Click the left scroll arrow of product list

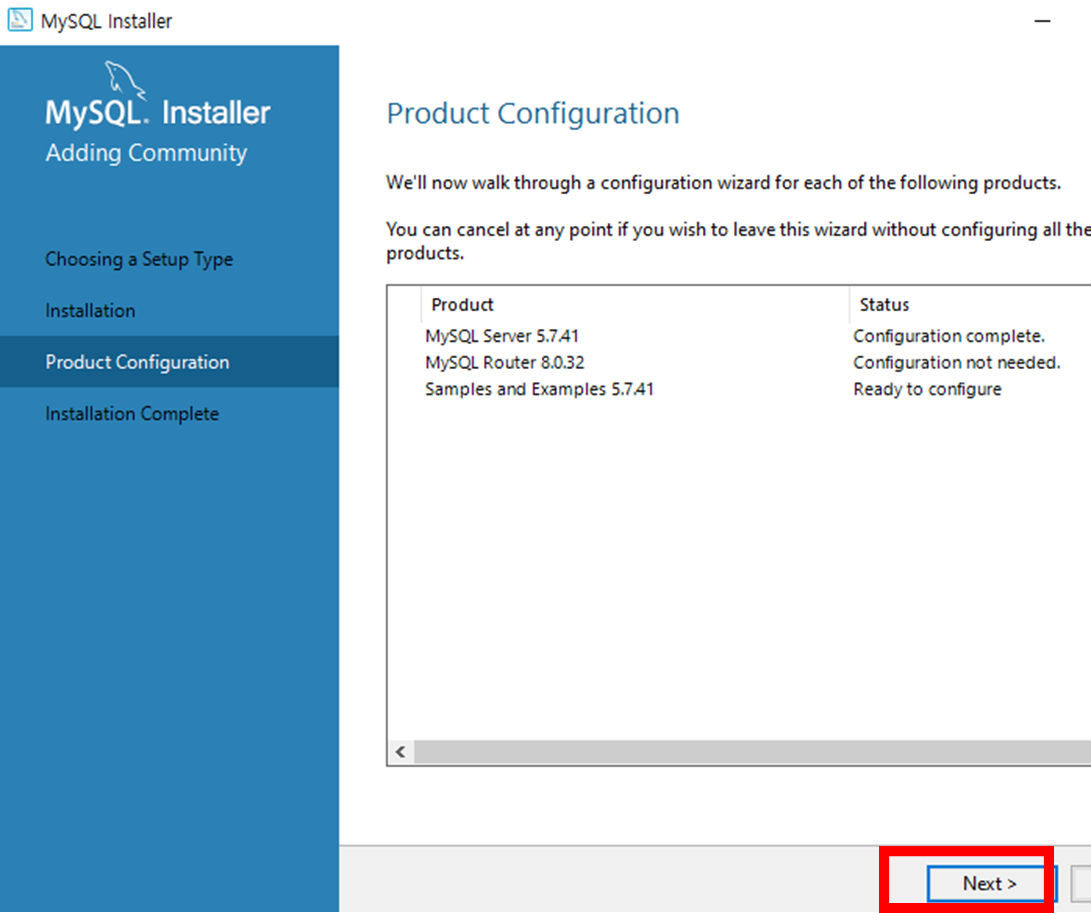click(401, 752)
